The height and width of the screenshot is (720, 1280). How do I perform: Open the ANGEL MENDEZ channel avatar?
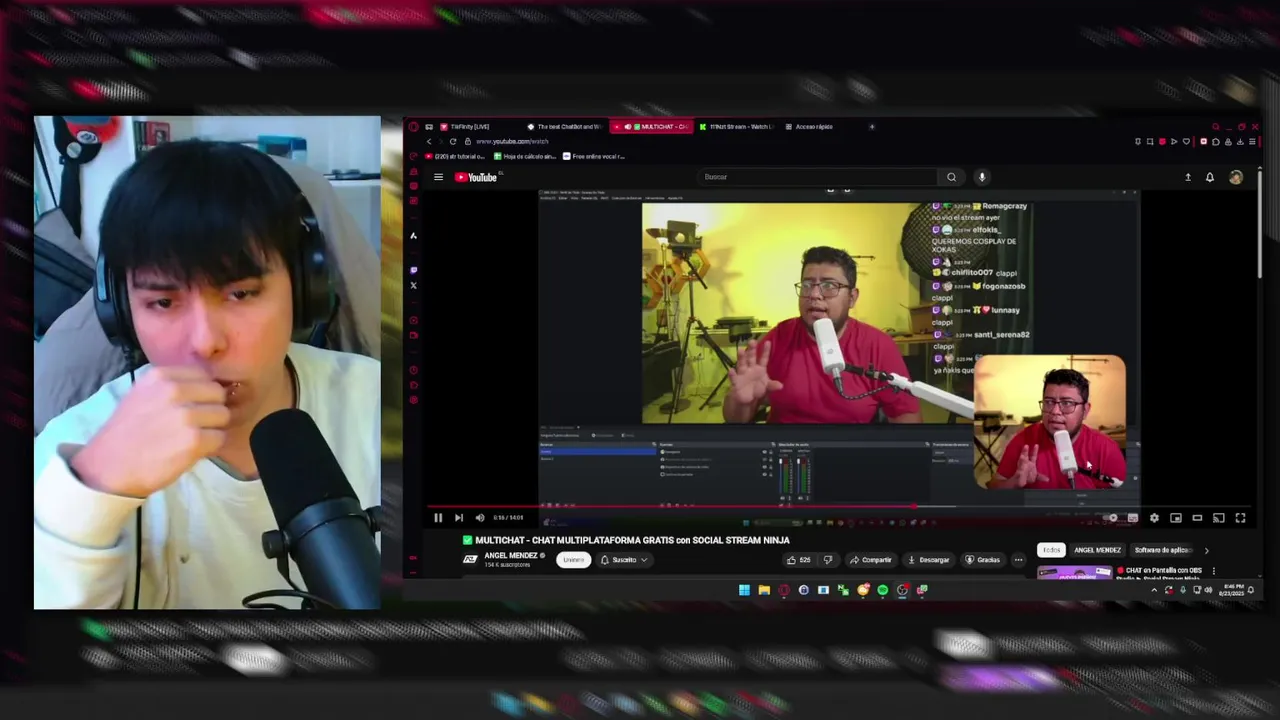tap(470, 559)
